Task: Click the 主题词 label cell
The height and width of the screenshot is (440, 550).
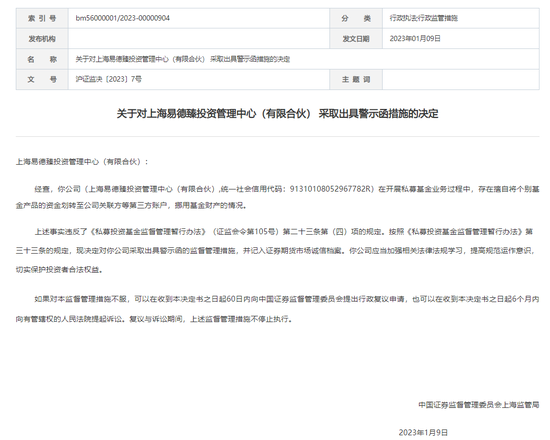Action: [356, 79]
